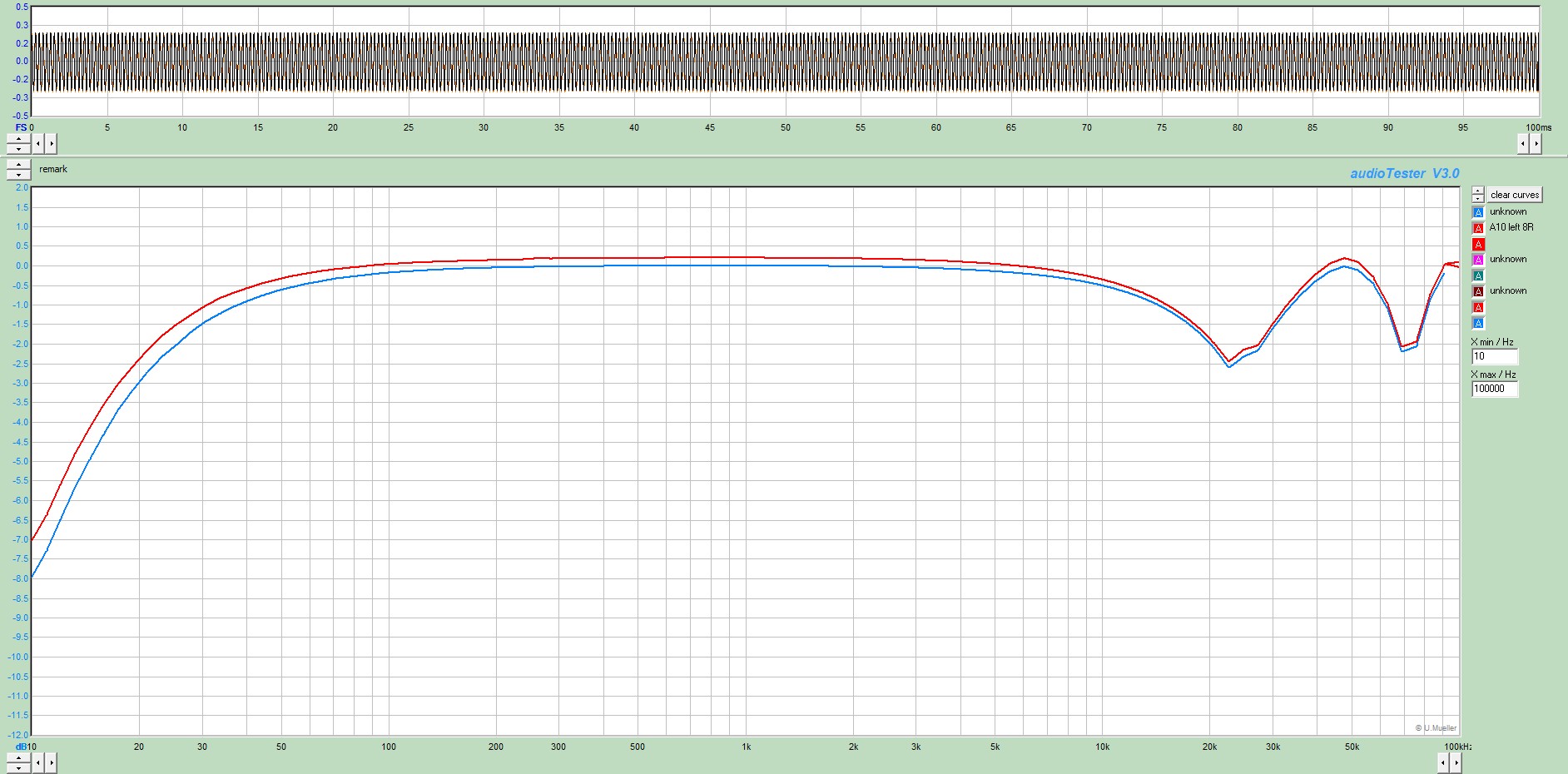Click up arrow of remark stepper

click(x=18, y=165)
